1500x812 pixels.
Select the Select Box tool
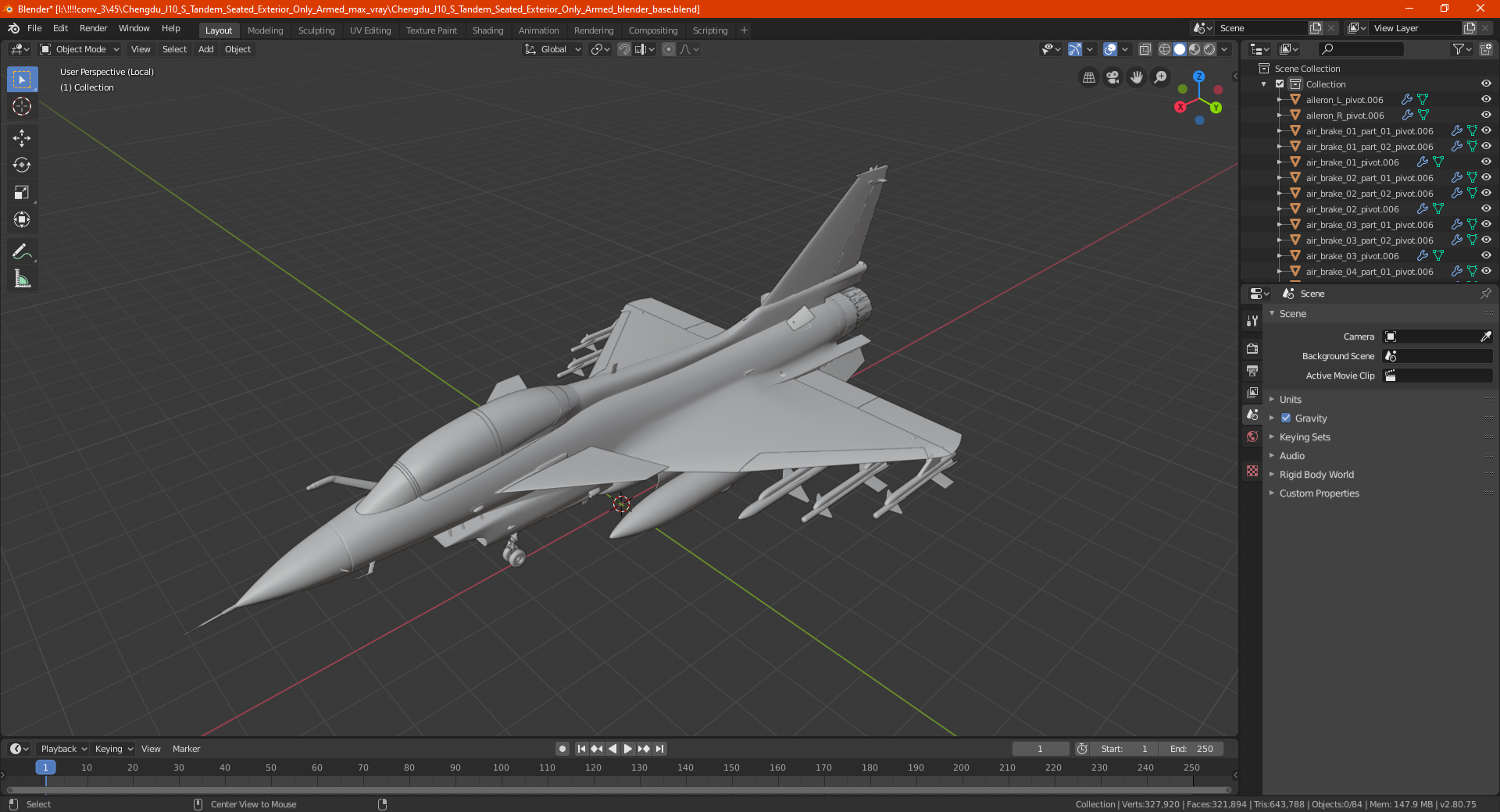coord(22,80)
